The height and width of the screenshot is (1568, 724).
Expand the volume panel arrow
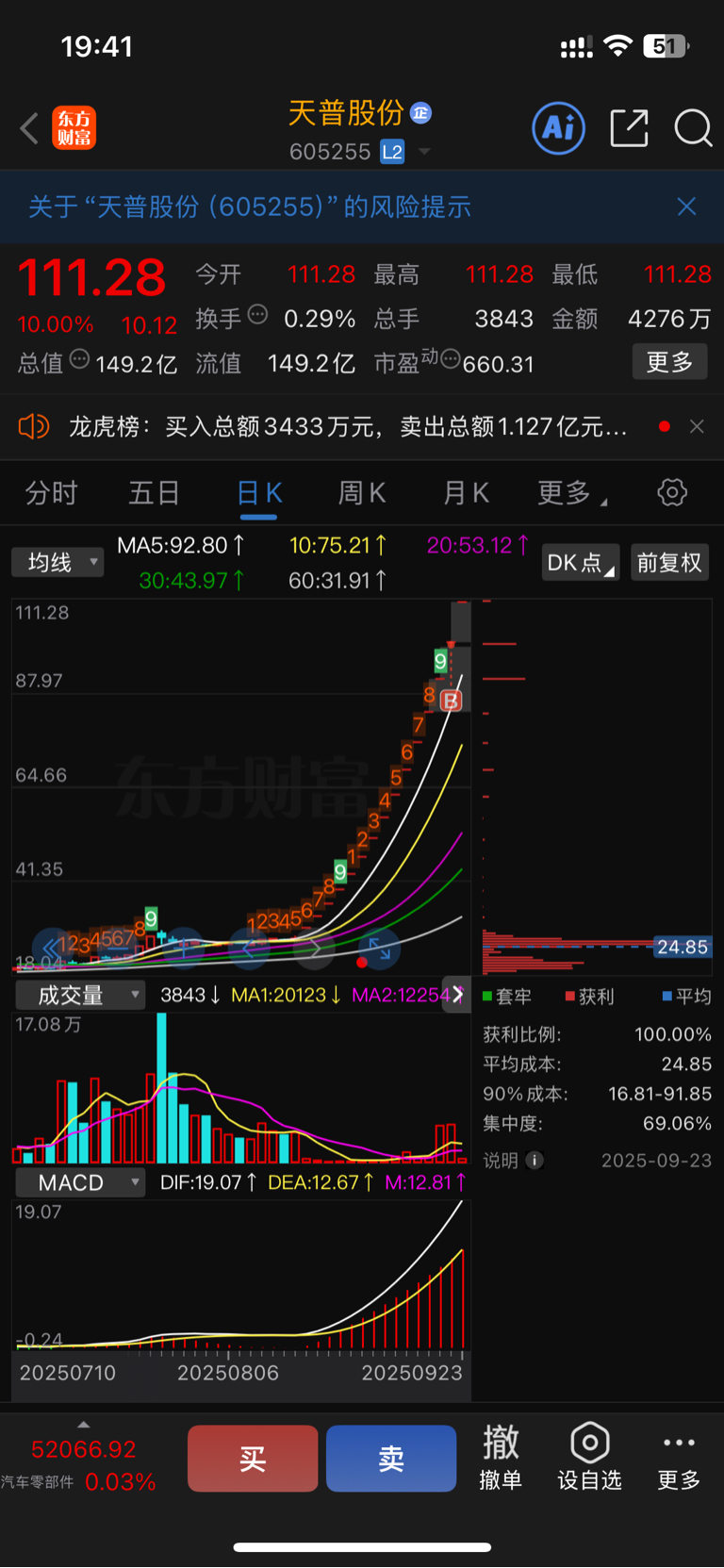click(457, 994)
